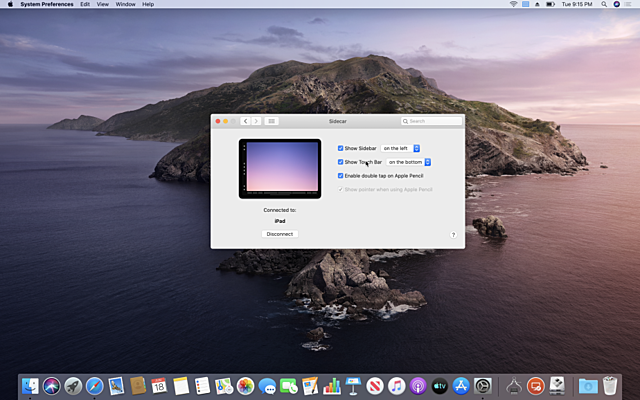
Task: Click the Search field in Sidecar window
Action: coord(431,121)
